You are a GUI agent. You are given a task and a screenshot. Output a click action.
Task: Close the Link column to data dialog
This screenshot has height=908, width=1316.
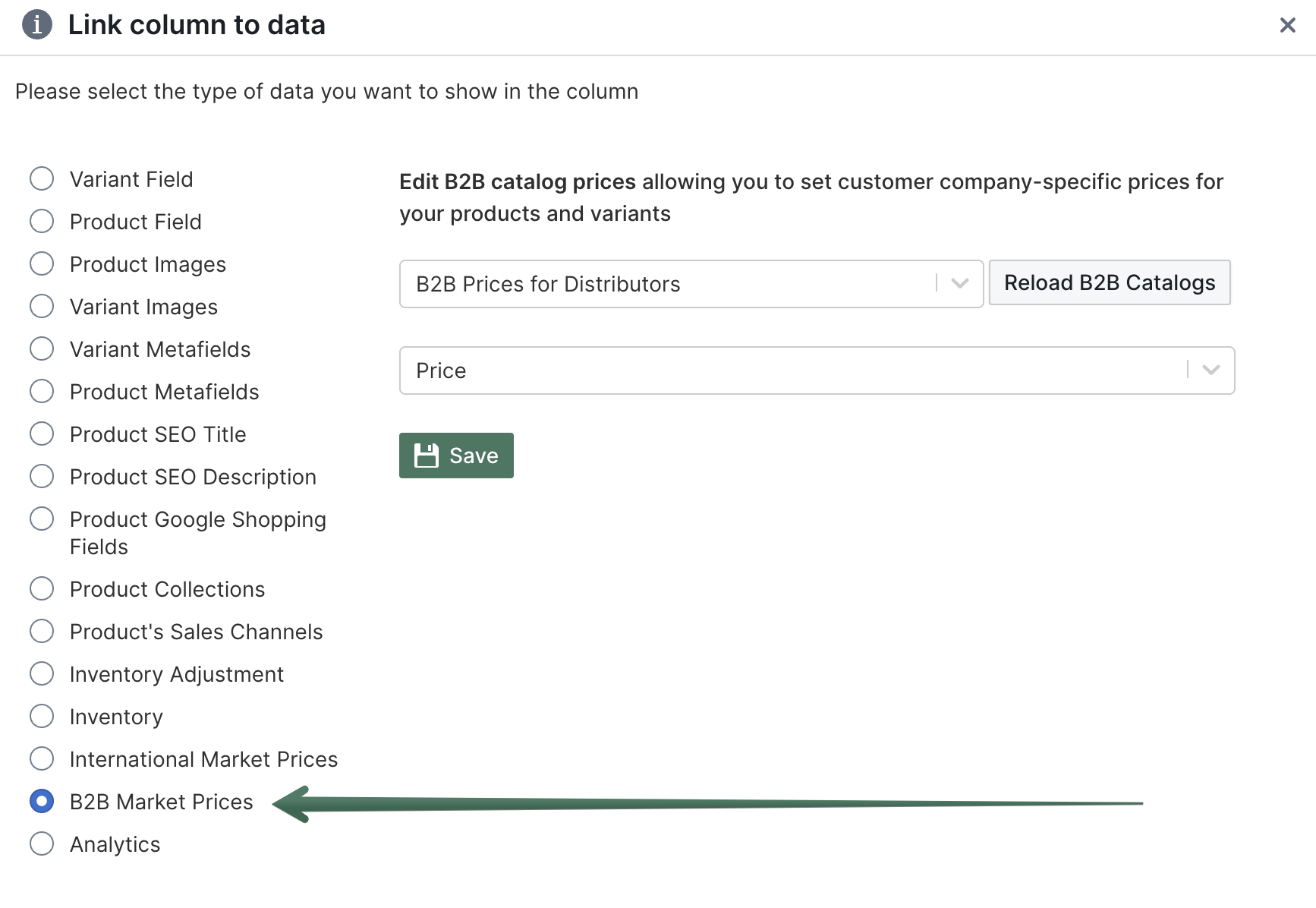tap(1288, 25)
